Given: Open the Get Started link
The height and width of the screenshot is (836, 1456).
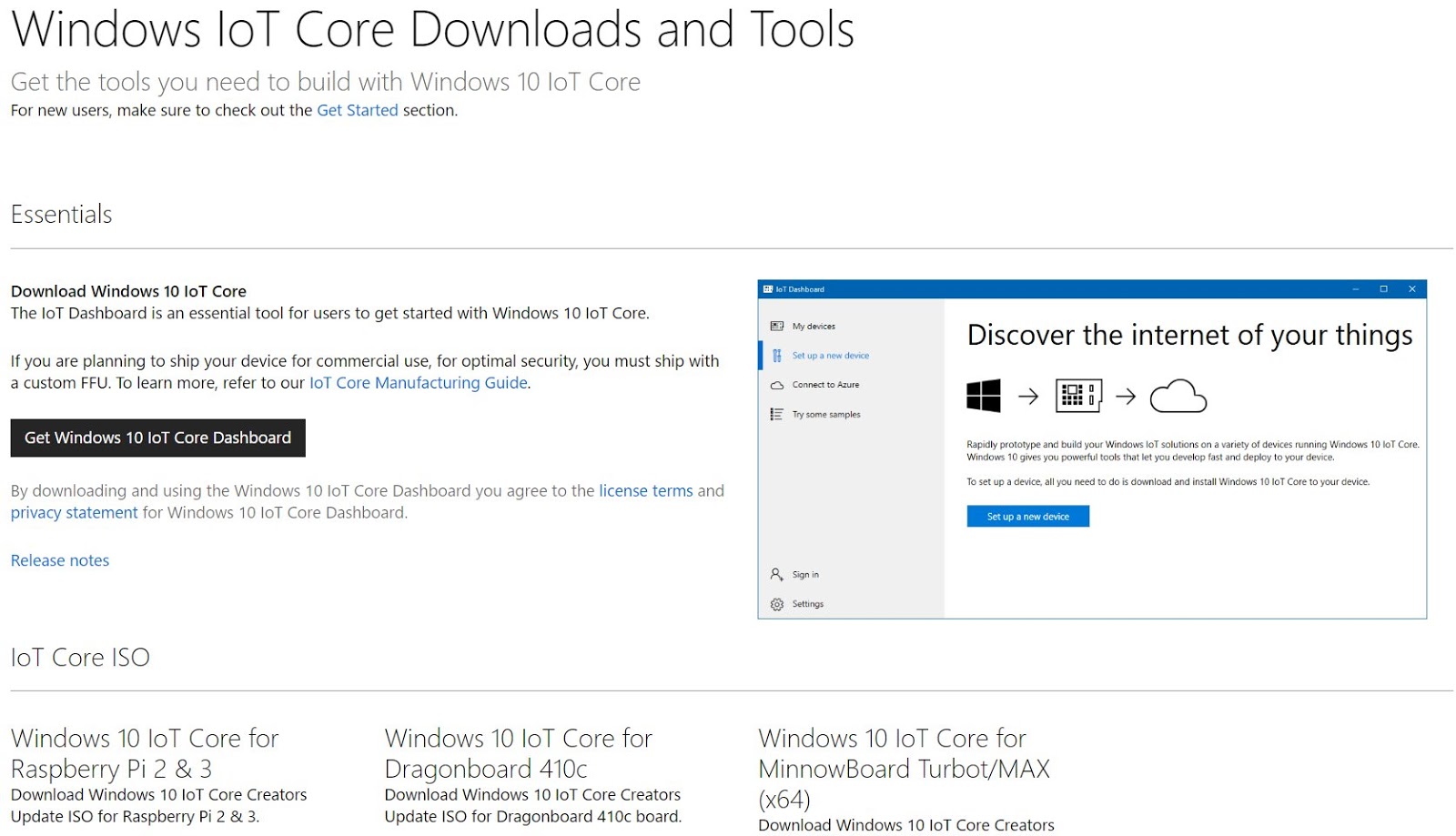Looking at the screenshot, I should click(x=357, y=110).
